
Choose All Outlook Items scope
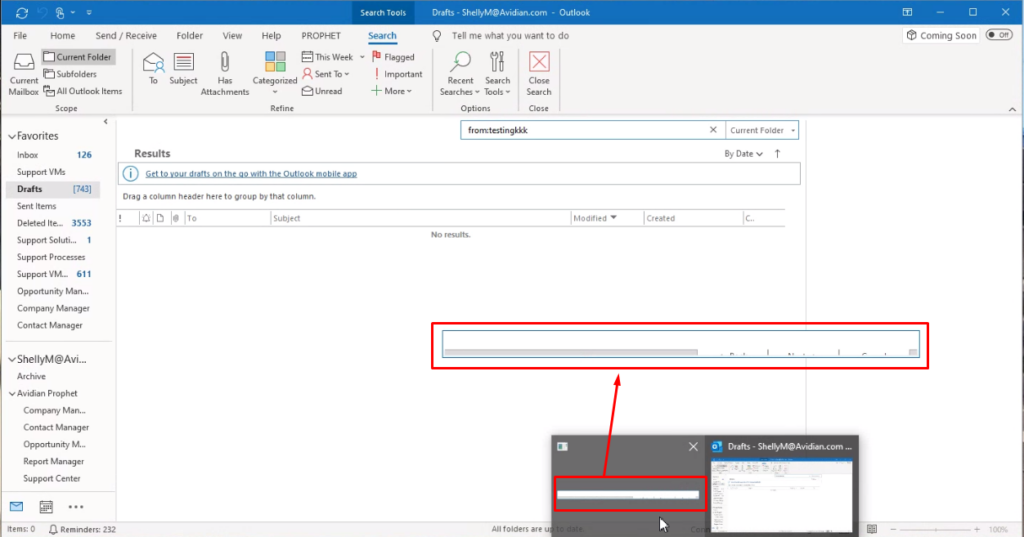pos(83,91)
